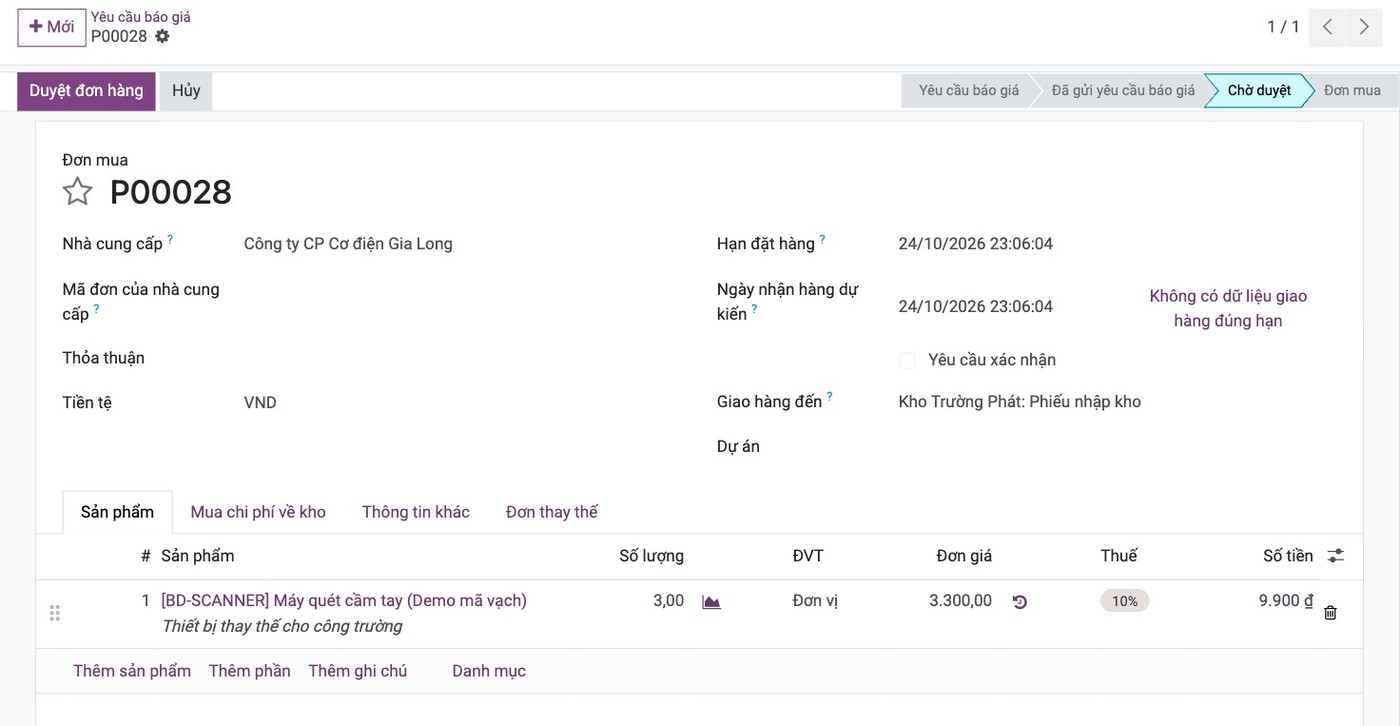Edit quantity cell 3,00

tap(668, 601)
